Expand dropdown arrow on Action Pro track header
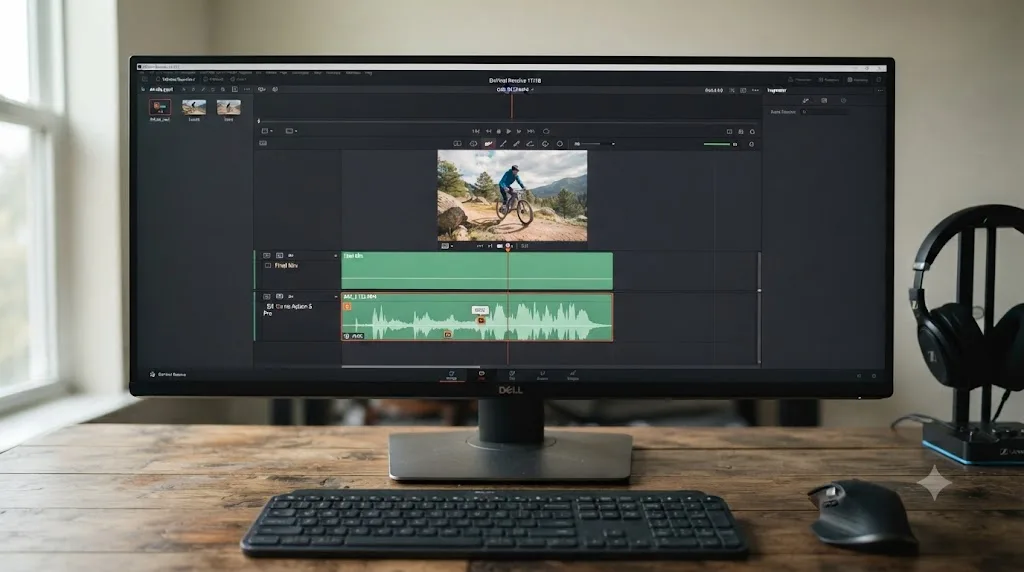This screenshot has width=1024, height=572. 336,297
